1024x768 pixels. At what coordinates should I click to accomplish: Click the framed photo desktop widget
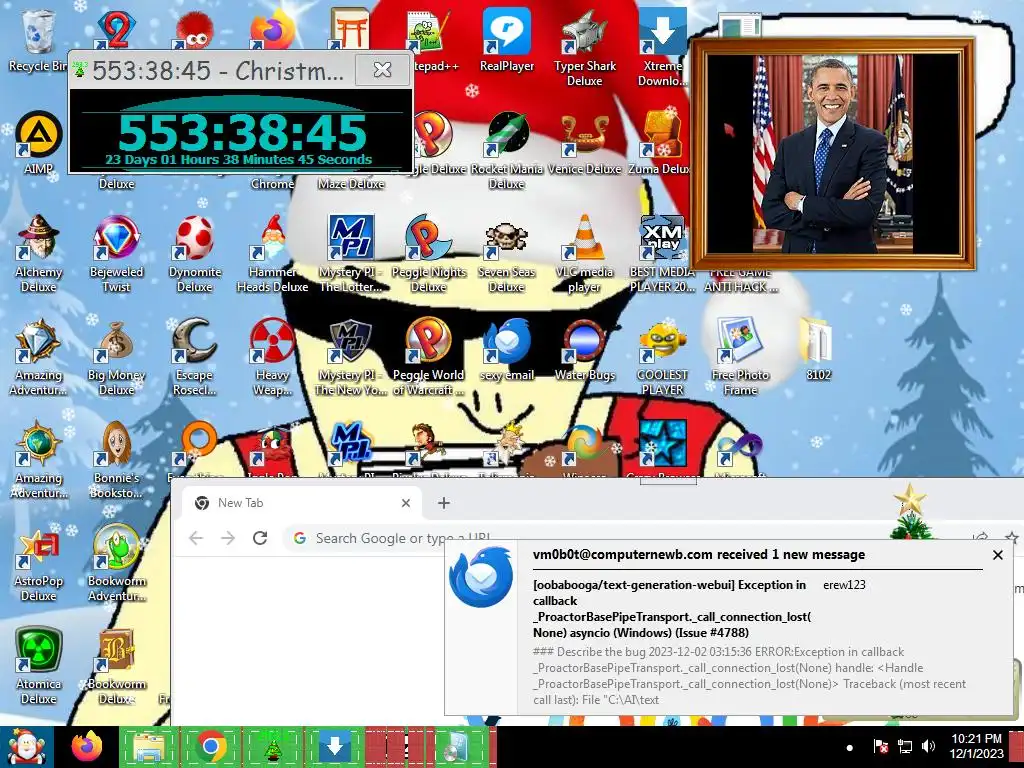(x=833, y=154)
